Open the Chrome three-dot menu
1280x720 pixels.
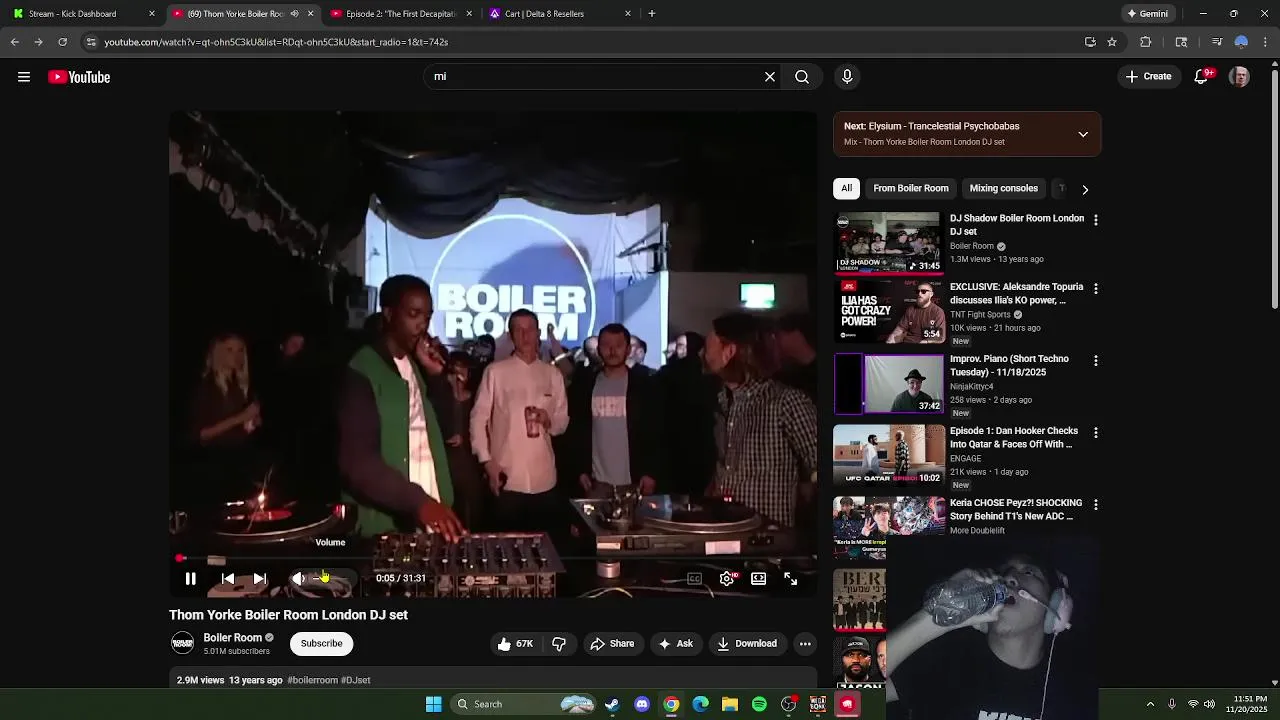click(x=1266, y=42)
